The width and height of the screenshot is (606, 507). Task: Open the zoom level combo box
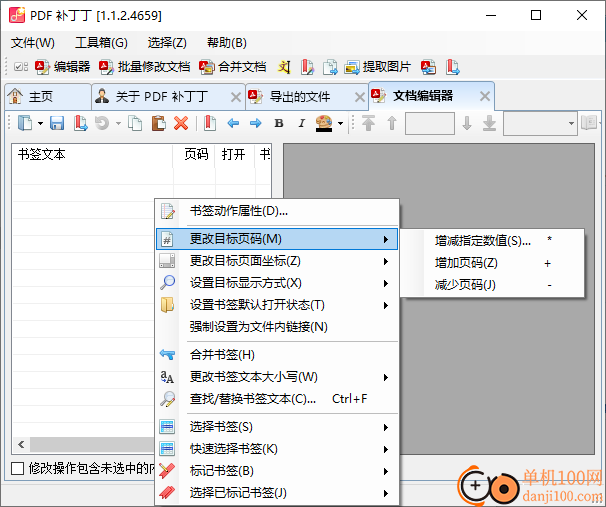point(540,123)
